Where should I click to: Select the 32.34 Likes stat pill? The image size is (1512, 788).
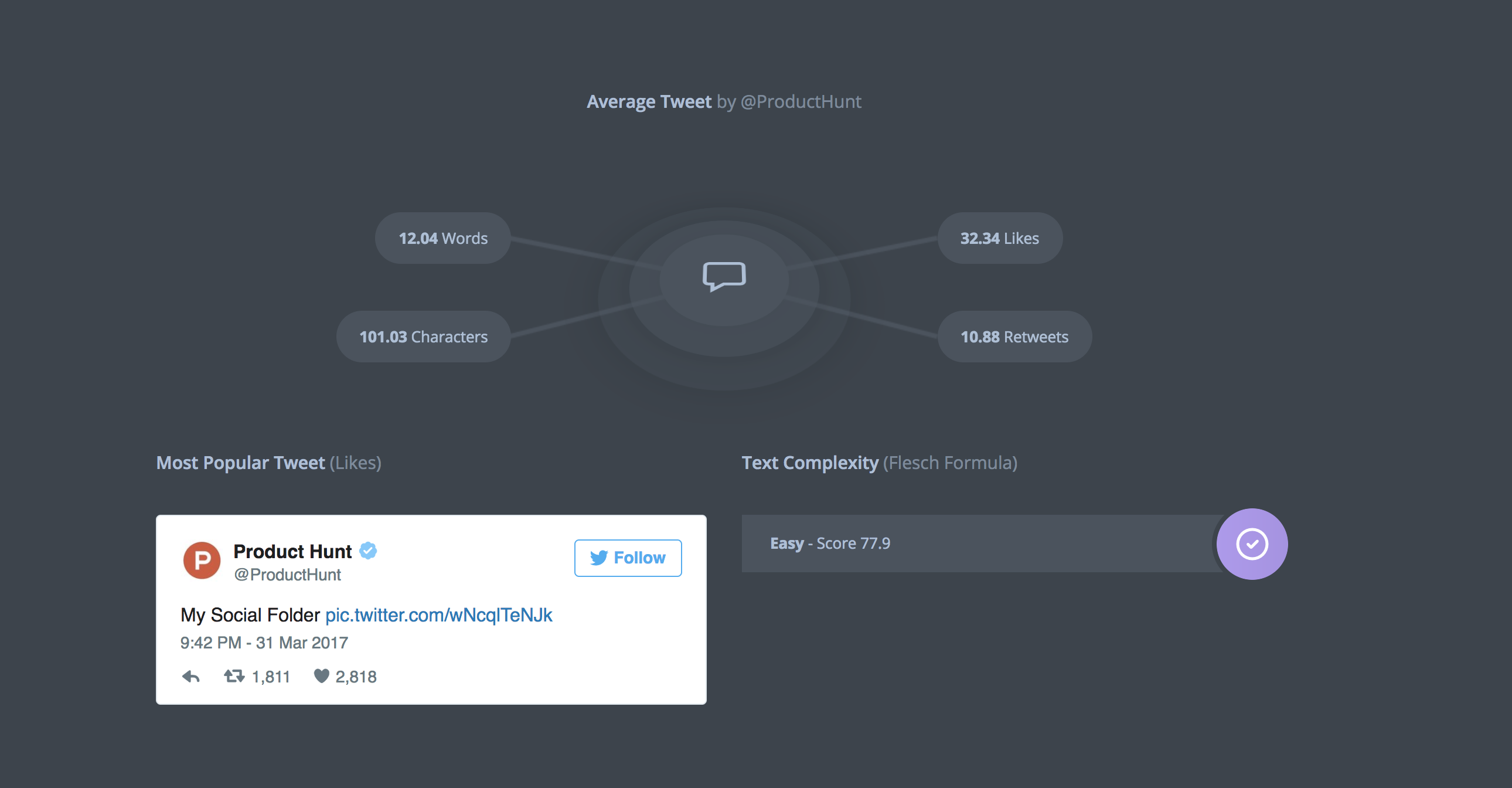click(1000, 238)
